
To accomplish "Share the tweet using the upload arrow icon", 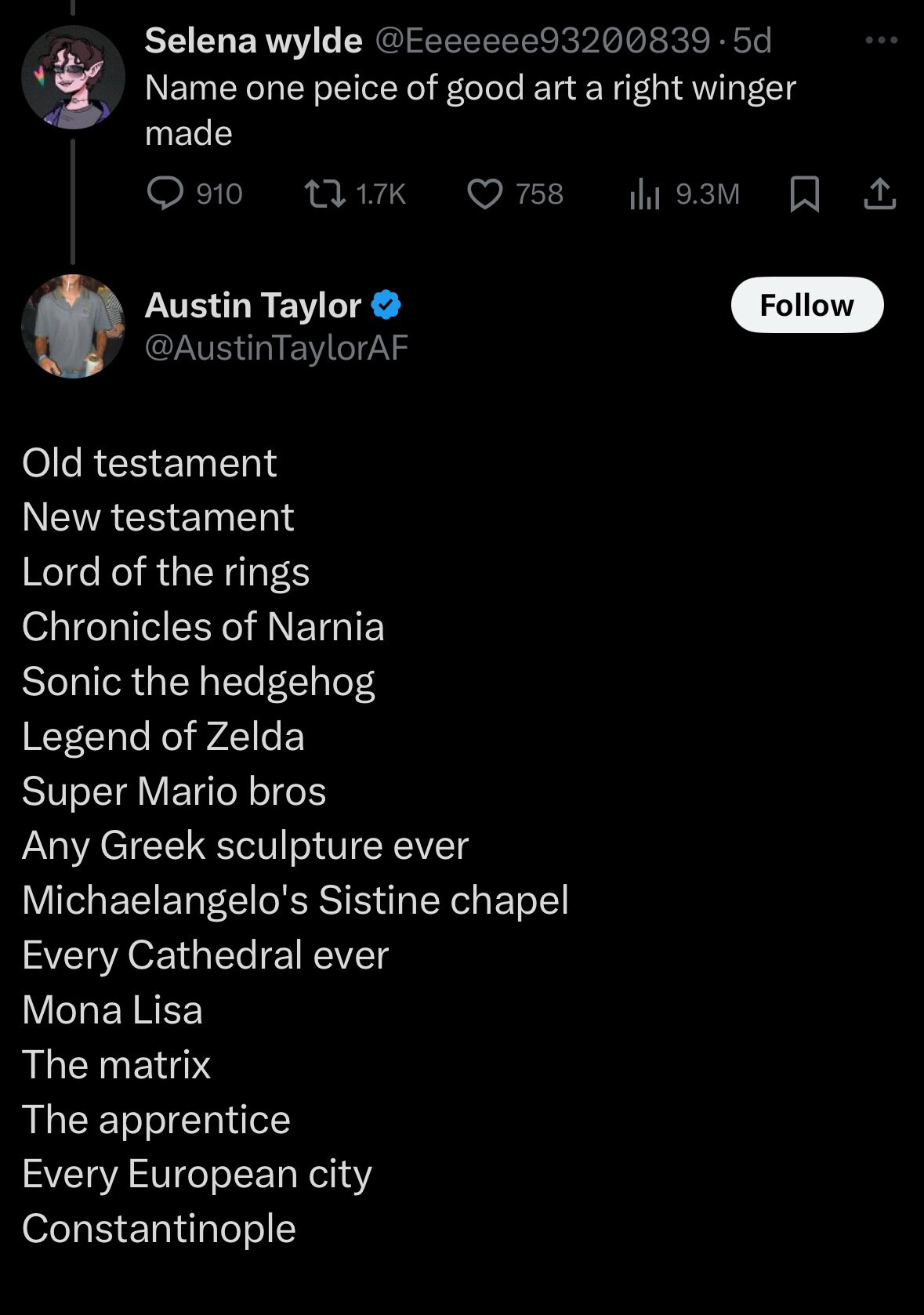I will 879,194.
